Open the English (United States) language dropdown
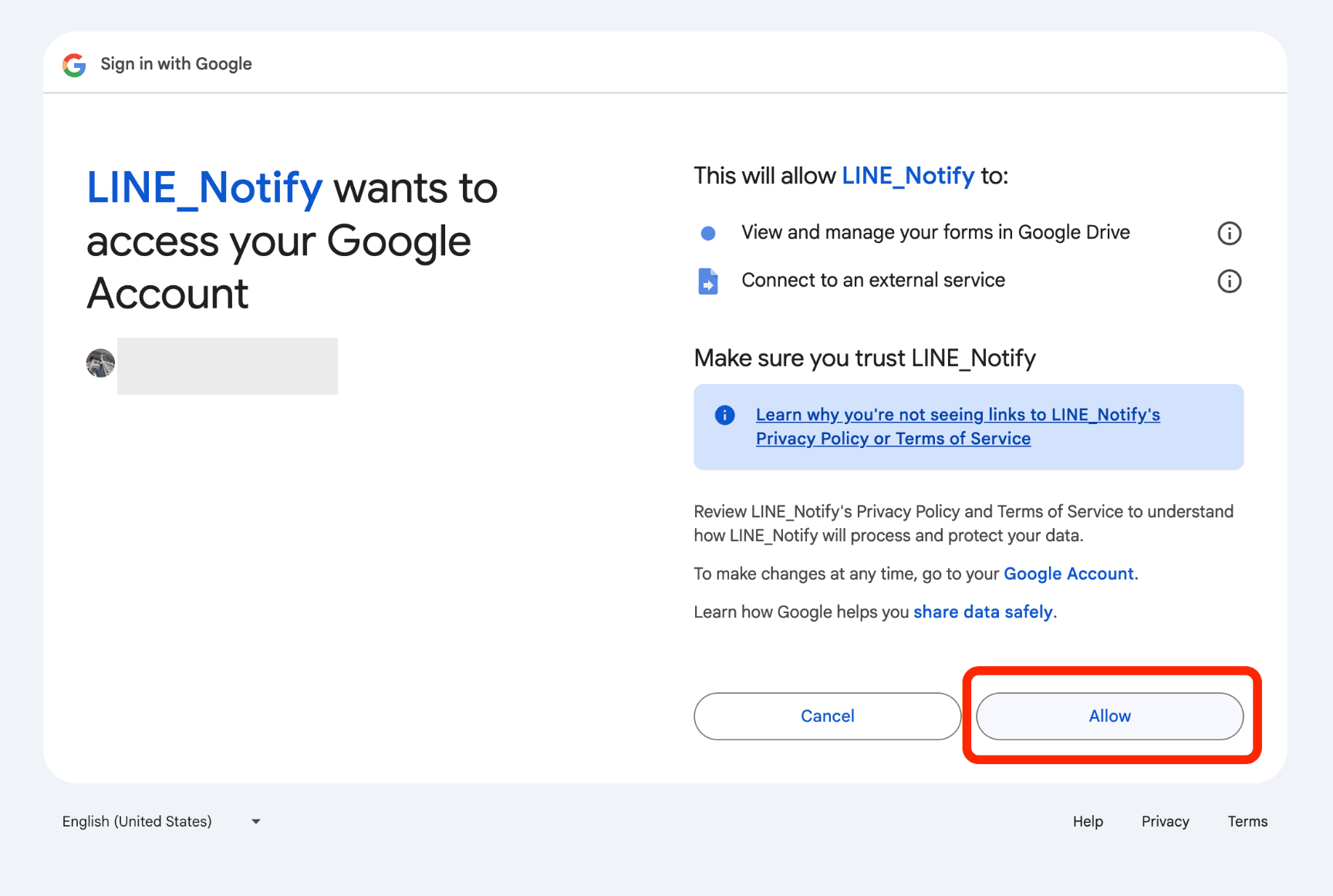The height and width of the screenshot is (896, 1333). point(137,821)
